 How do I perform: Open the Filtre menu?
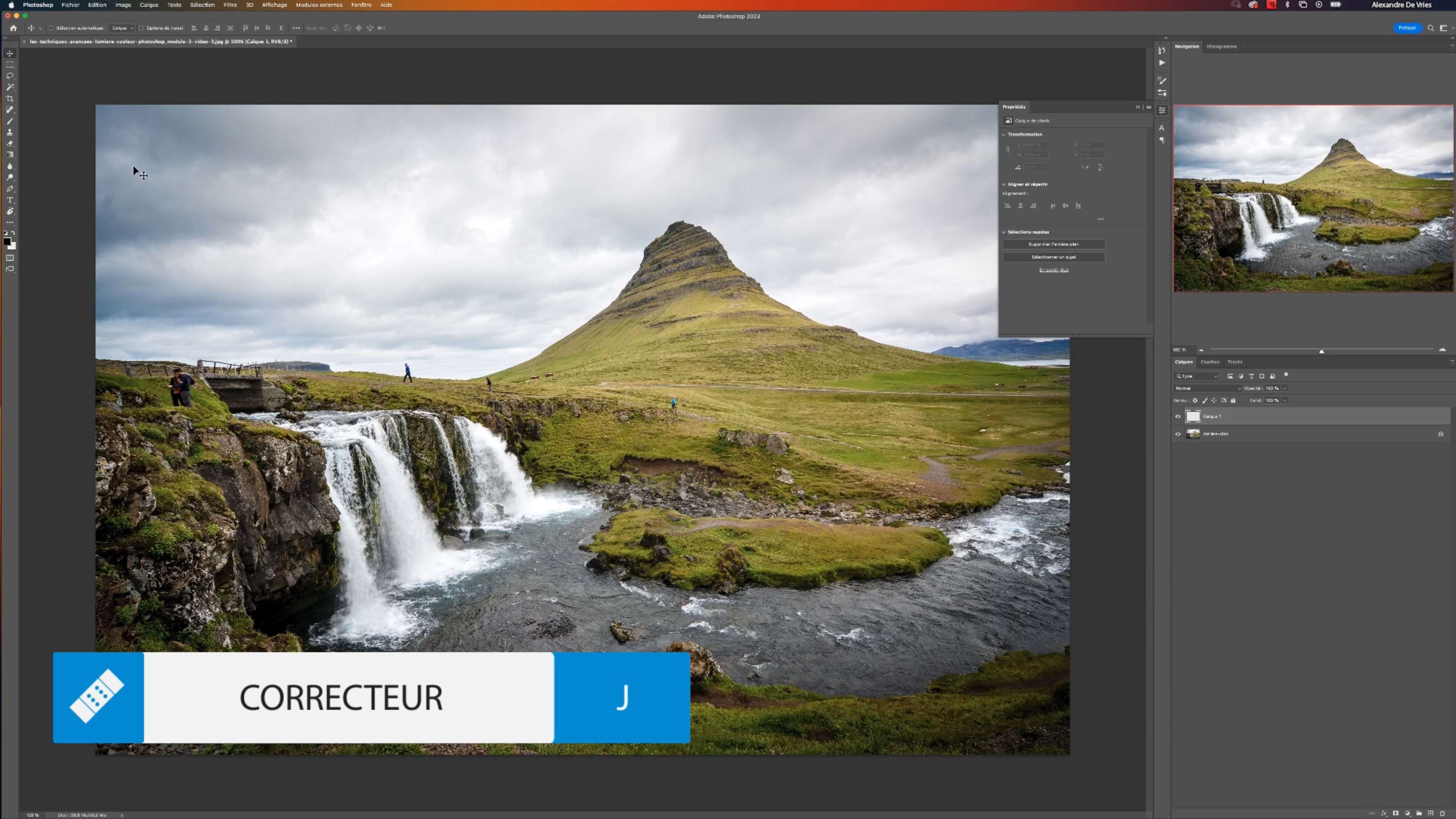click(230, 5)
